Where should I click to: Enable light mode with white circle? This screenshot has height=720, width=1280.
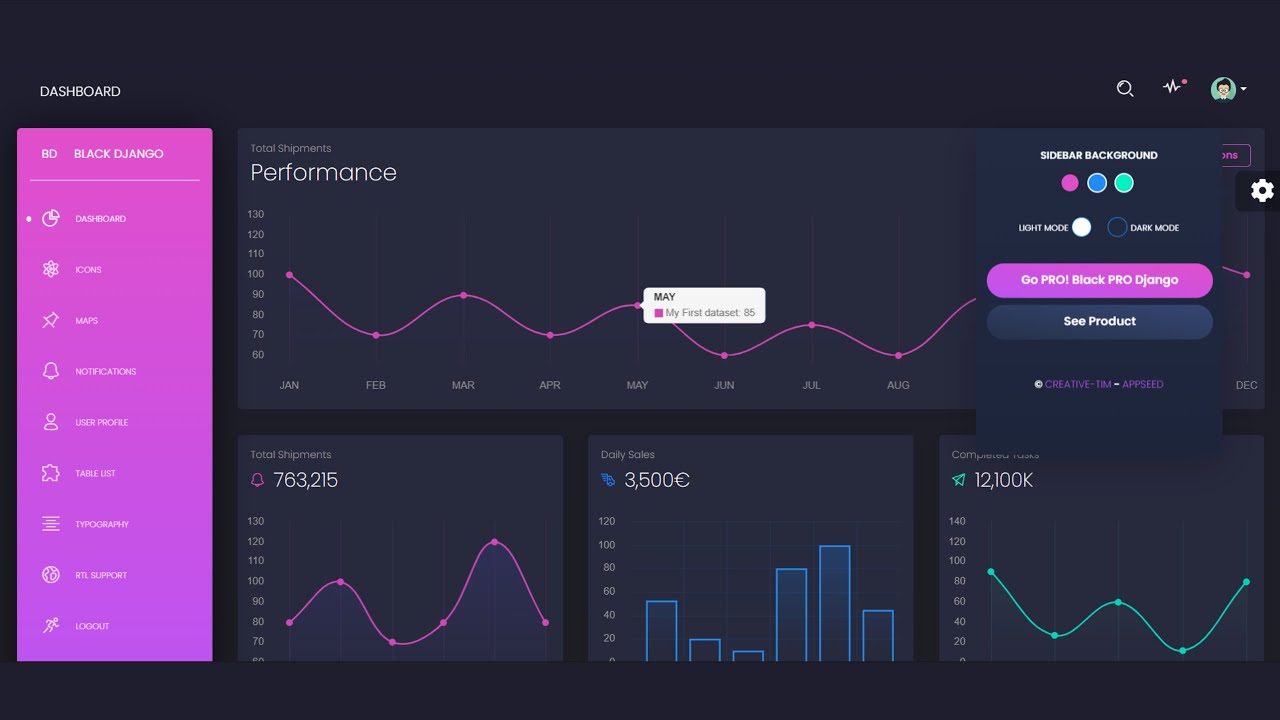[1081, 227]
